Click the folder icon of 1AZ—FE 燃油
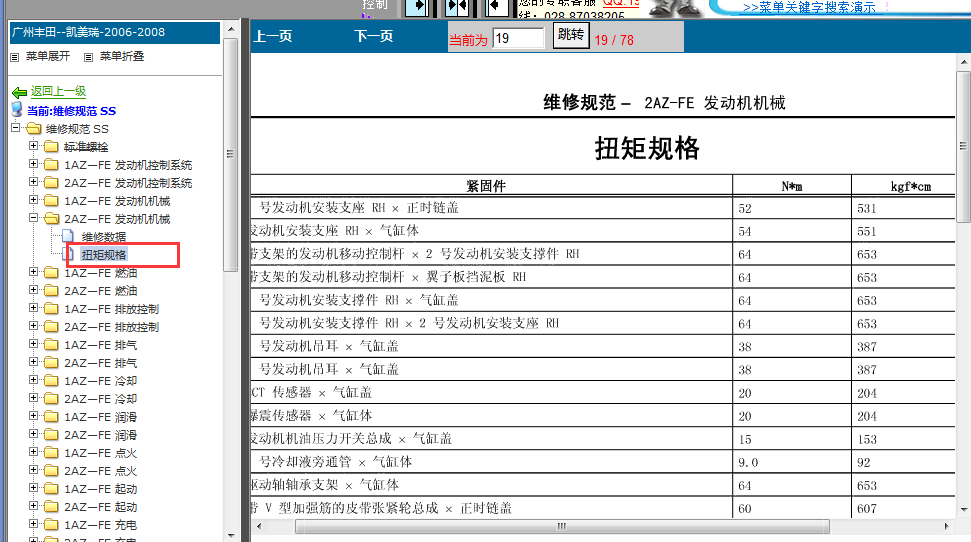The width and height of the screenshot is (971, 542). click(x=51, y=273)
